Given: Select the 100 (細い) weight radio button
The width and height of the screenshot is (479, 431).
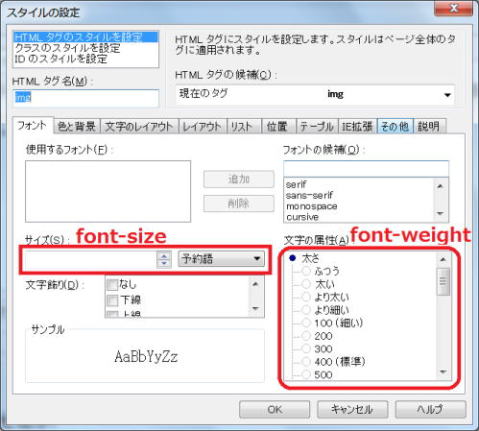Looking at the screenshot, I should [306, 323].
